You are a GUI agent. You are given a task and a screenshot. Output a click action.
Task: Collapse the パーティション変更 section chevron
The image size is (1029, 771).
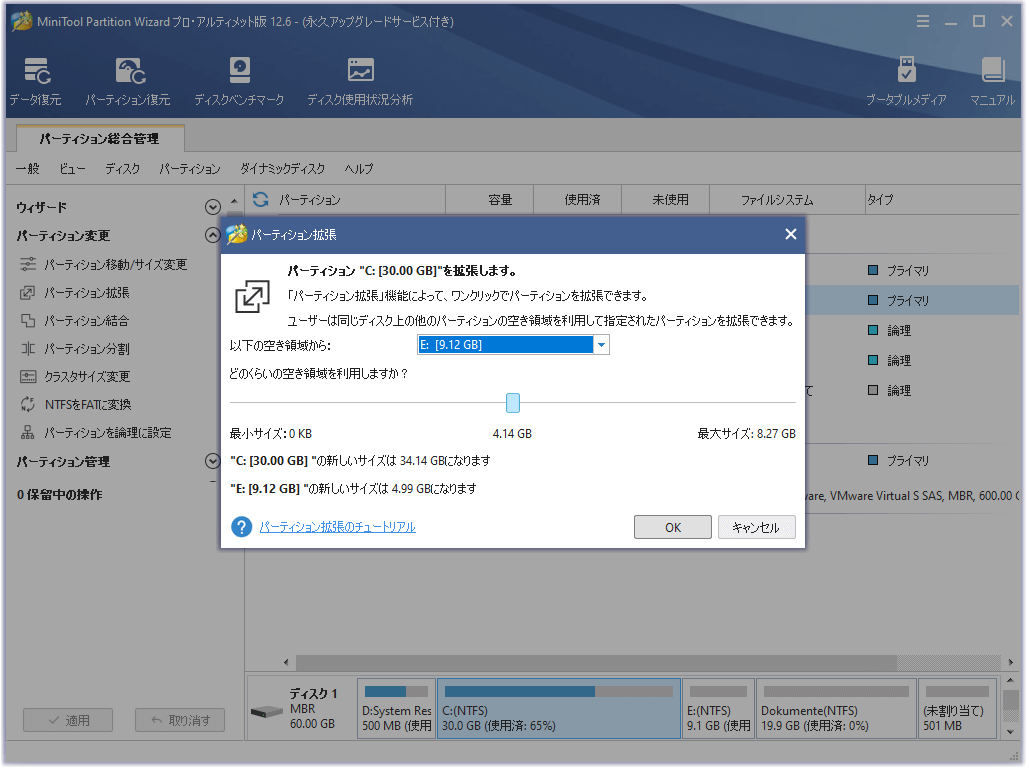[x=212, y=236]
